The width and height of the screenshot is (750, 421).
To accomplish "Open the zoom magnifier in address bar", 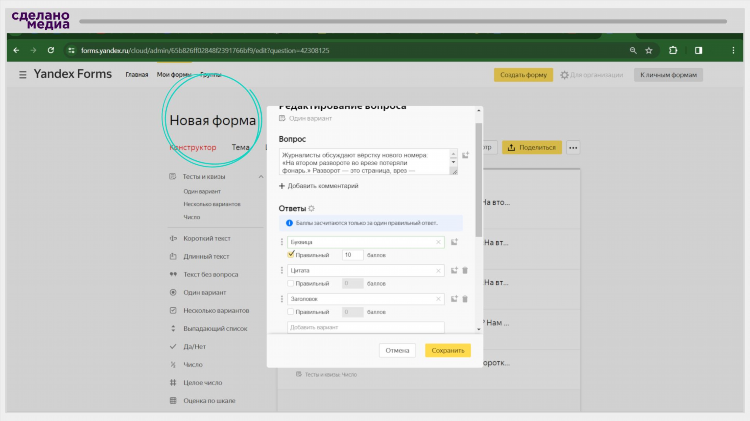I will pos(633,50).
